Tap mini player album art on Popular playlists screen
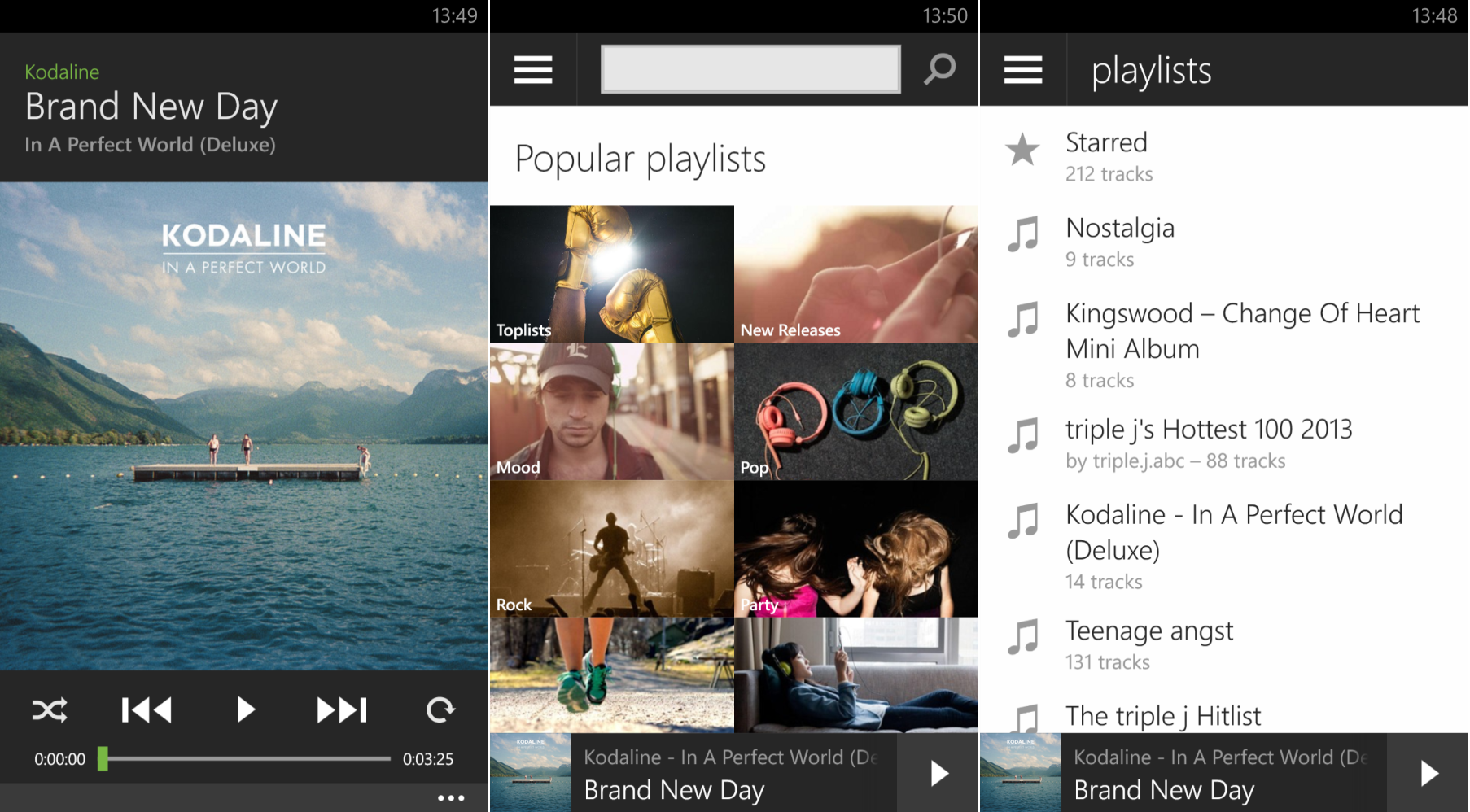 click(531, 773)
